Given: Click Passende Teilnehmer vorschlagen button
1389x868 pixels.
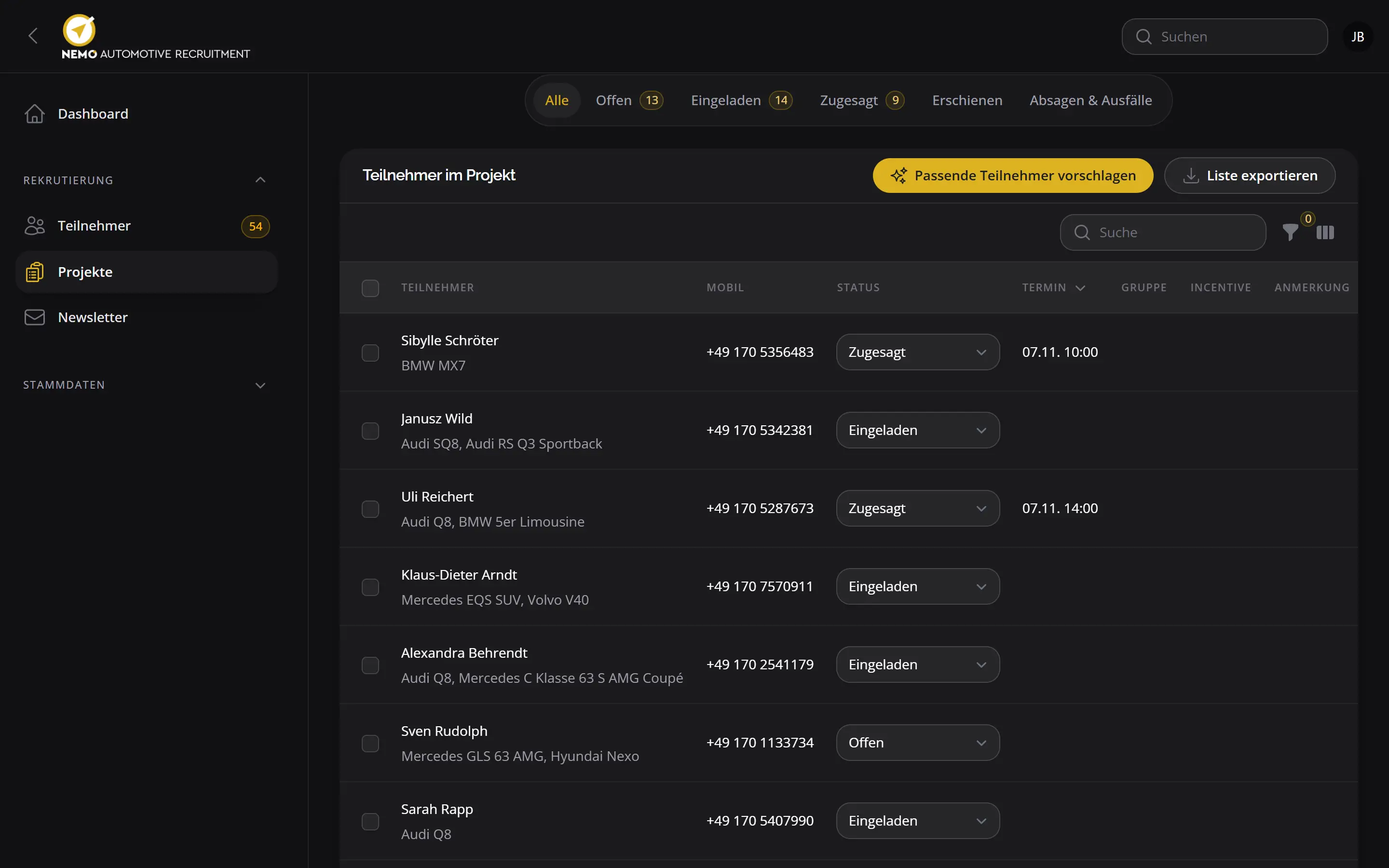Looking at the screenshot, I should click(x=1013, y=176).
